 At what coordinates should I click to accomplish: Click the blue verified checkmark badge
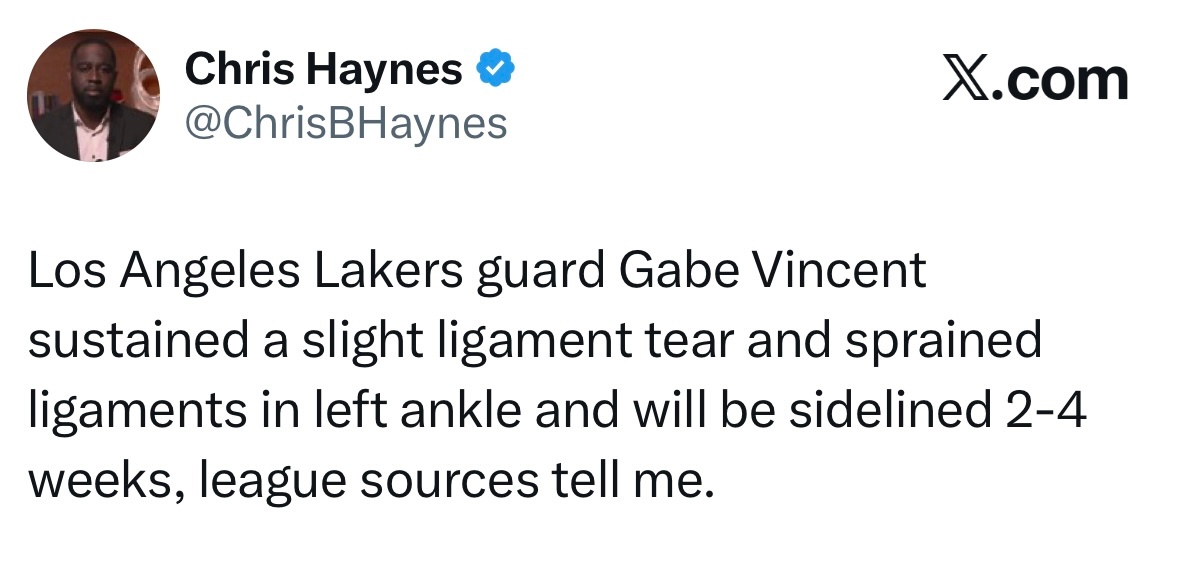click(x=494, y=69)
